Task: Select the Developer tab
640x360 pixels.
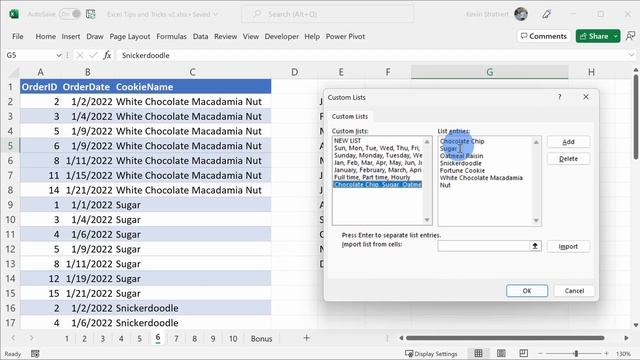Action: click(x=281, y=36)
